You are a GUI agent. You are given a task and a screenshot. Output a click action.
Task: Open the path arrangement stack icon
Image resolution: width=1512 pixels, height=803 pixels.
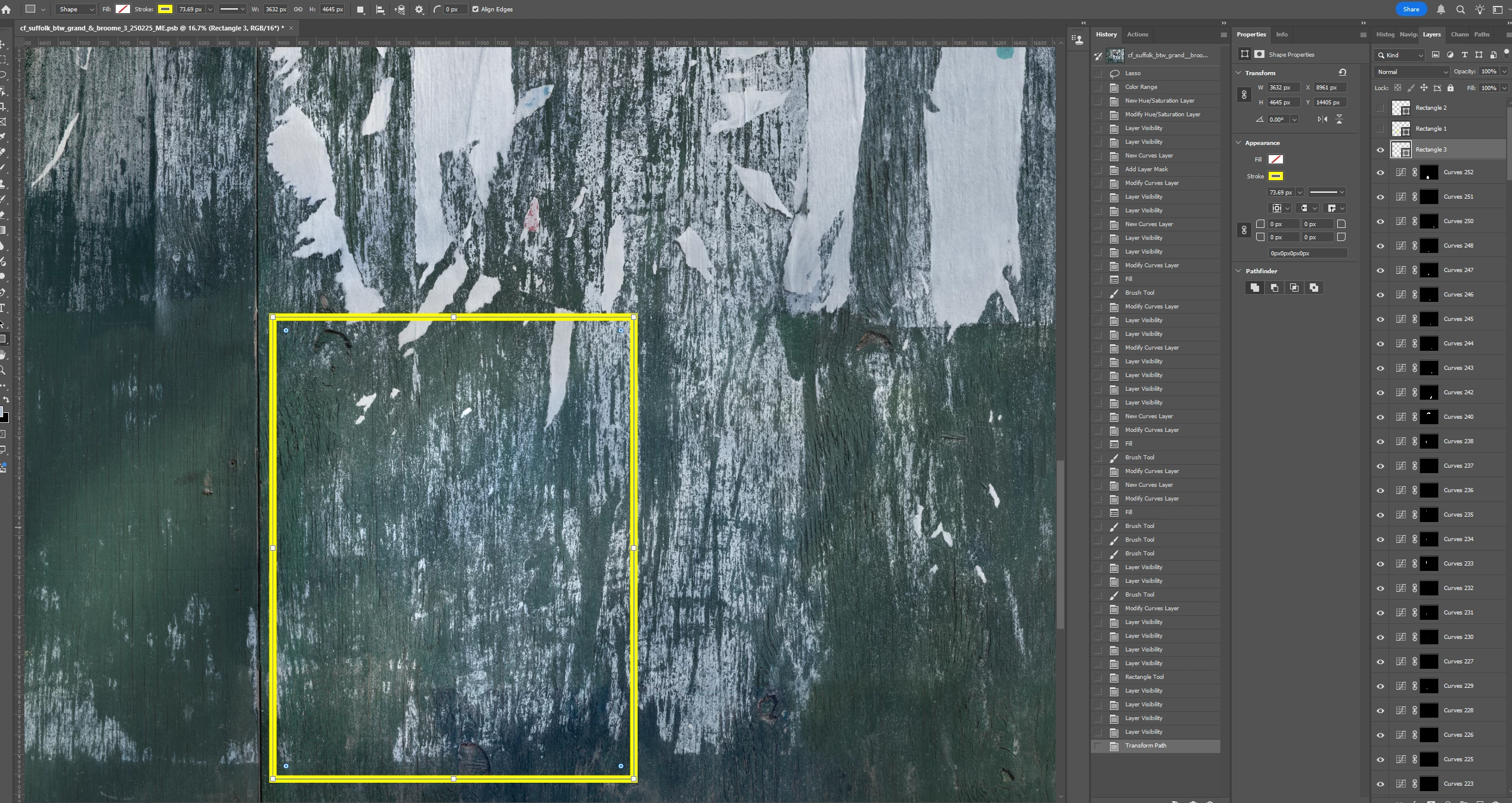(x=400, y=10)
